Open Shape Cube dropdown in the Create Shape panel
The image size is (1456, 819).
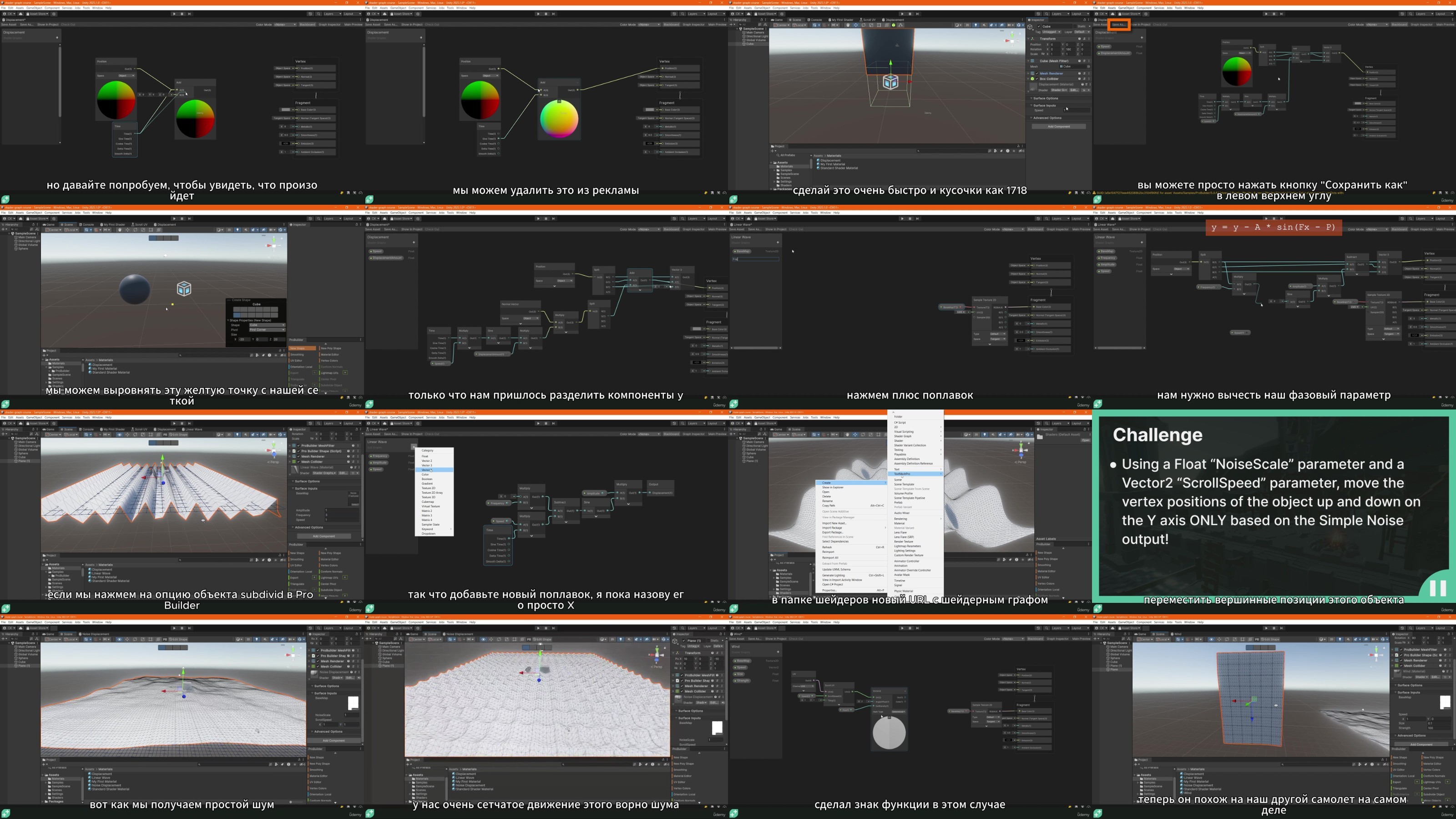click(268, 325)
